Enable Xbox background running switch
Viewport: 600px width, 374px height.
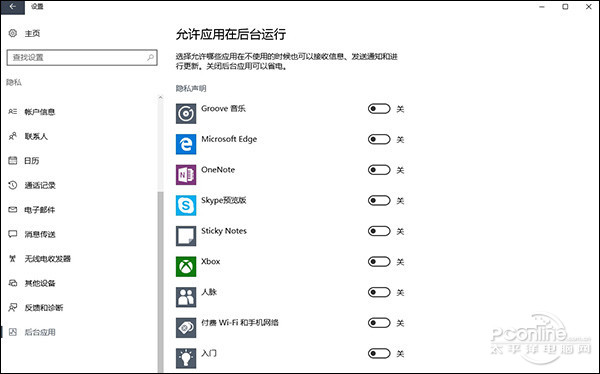click(x=379, y=262)
